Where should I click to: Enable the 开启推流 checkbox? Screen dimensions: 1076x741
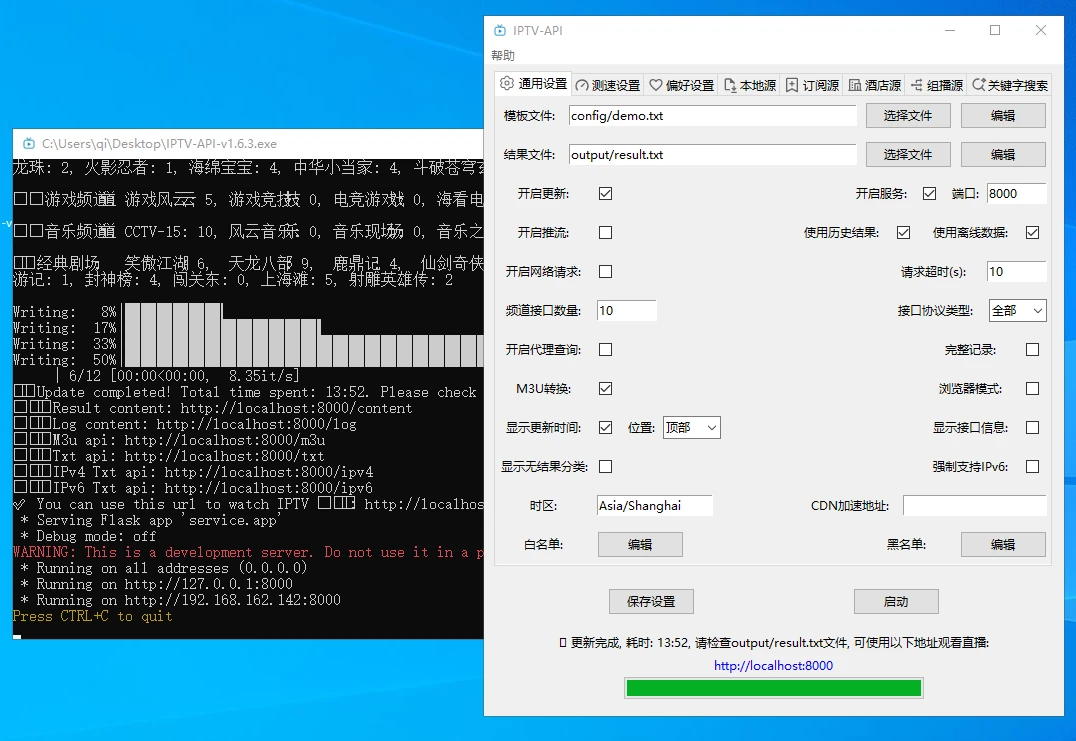coord(605,233)
